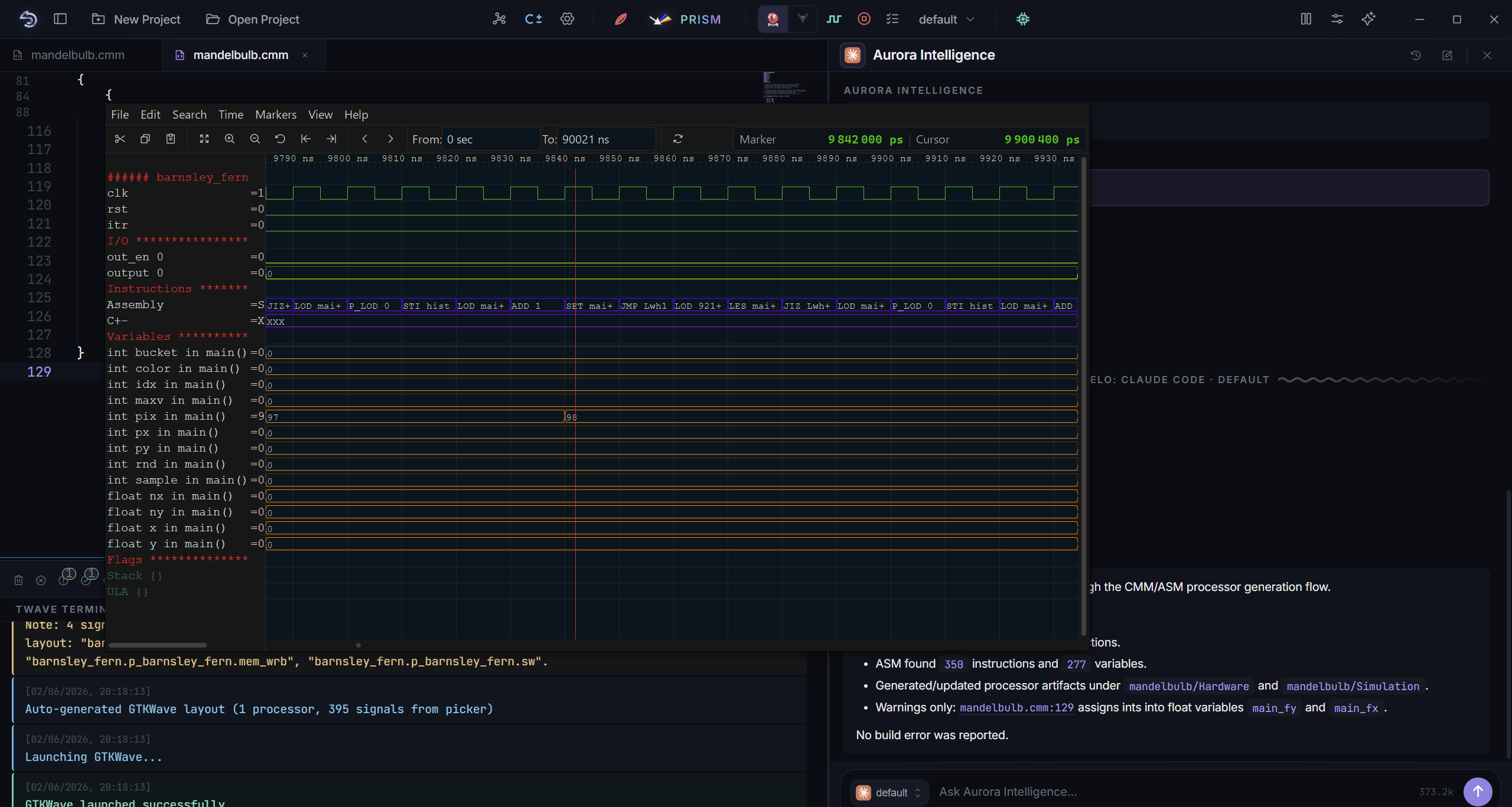
Task: Select the 'float nx in main()' signal
Action: point(185,496)
